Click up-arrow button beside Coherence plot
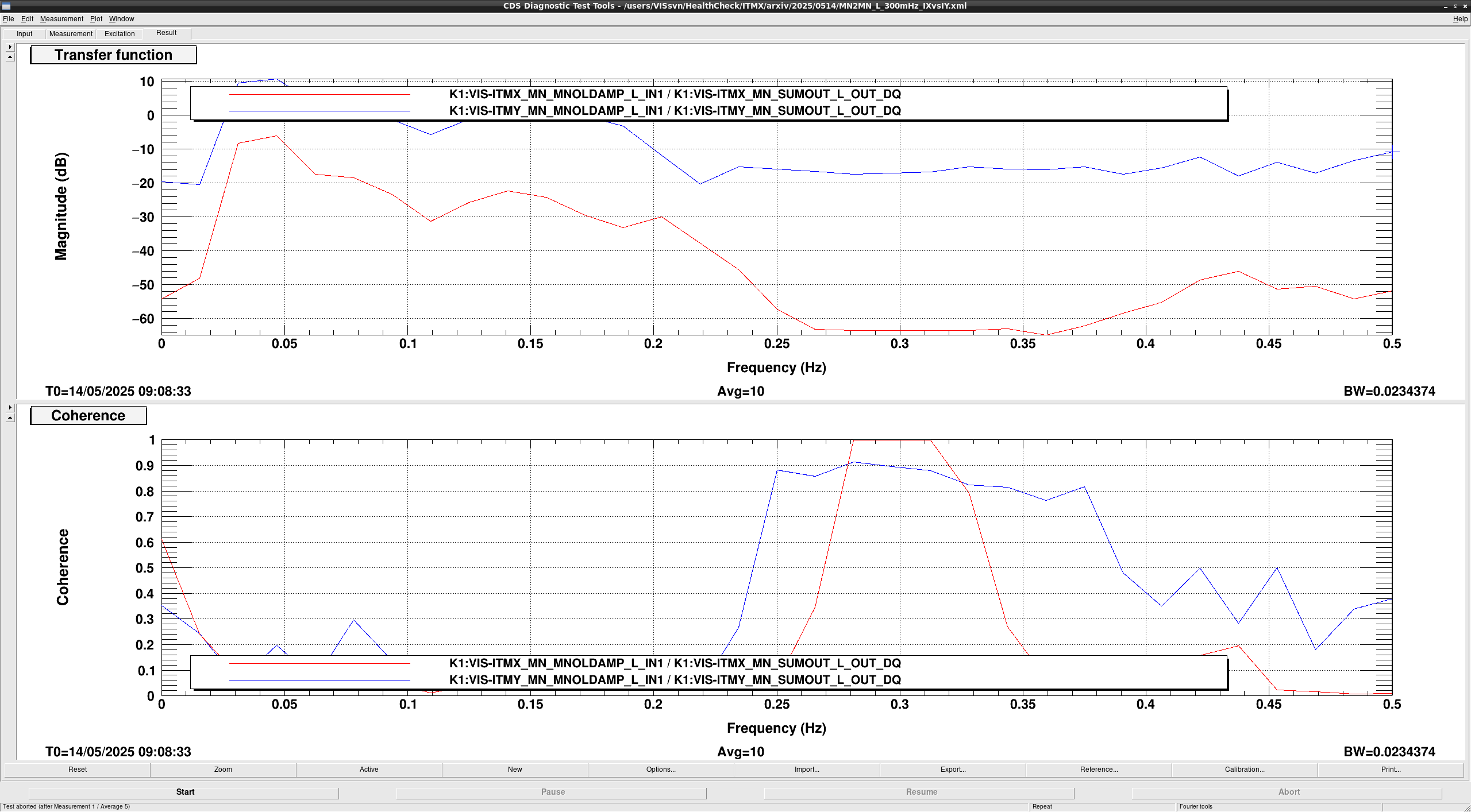The width and height of the screenshot is (1471, 812). (10, 417)
